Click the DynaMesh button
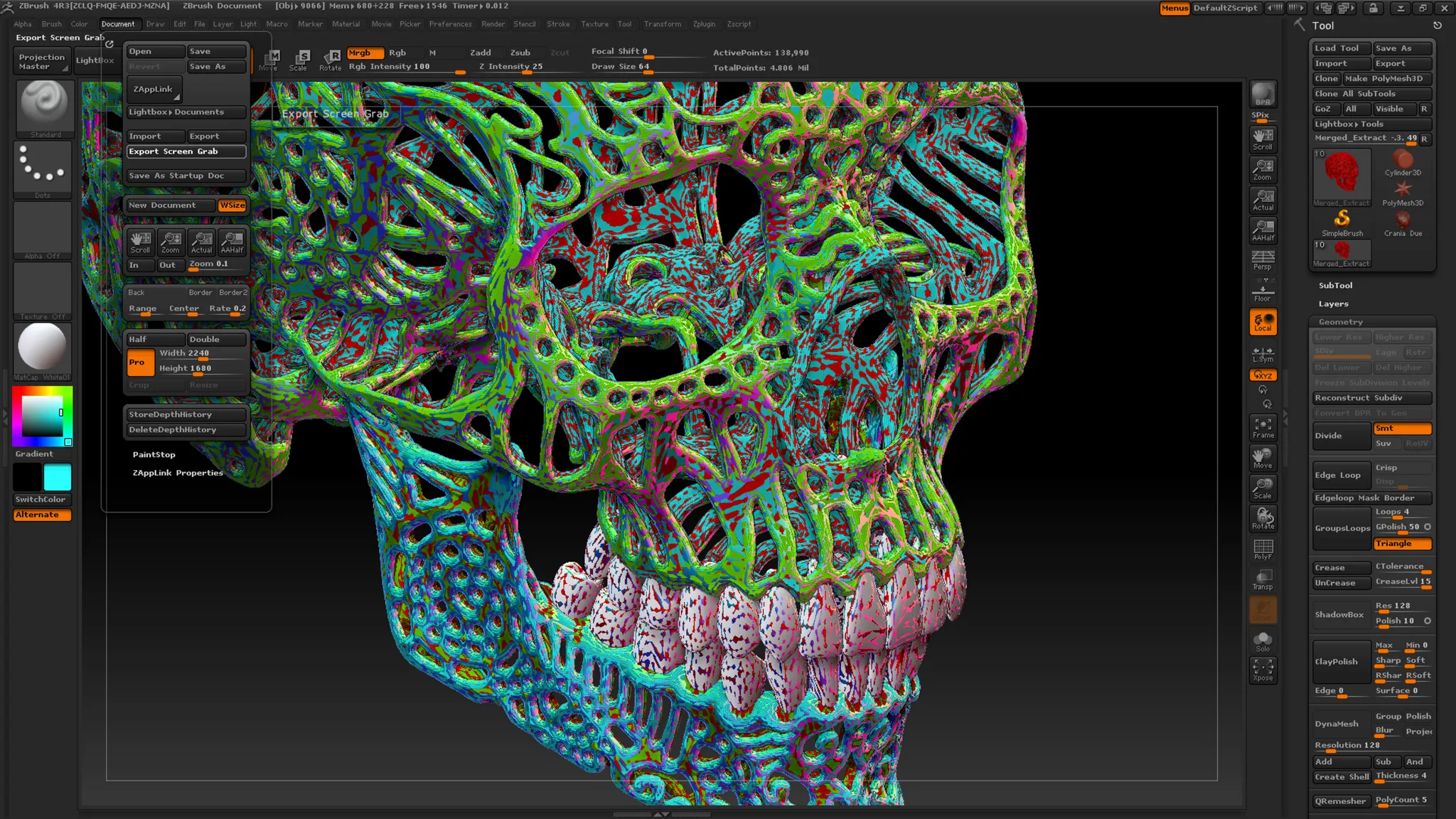 (x=1341, y=724)
